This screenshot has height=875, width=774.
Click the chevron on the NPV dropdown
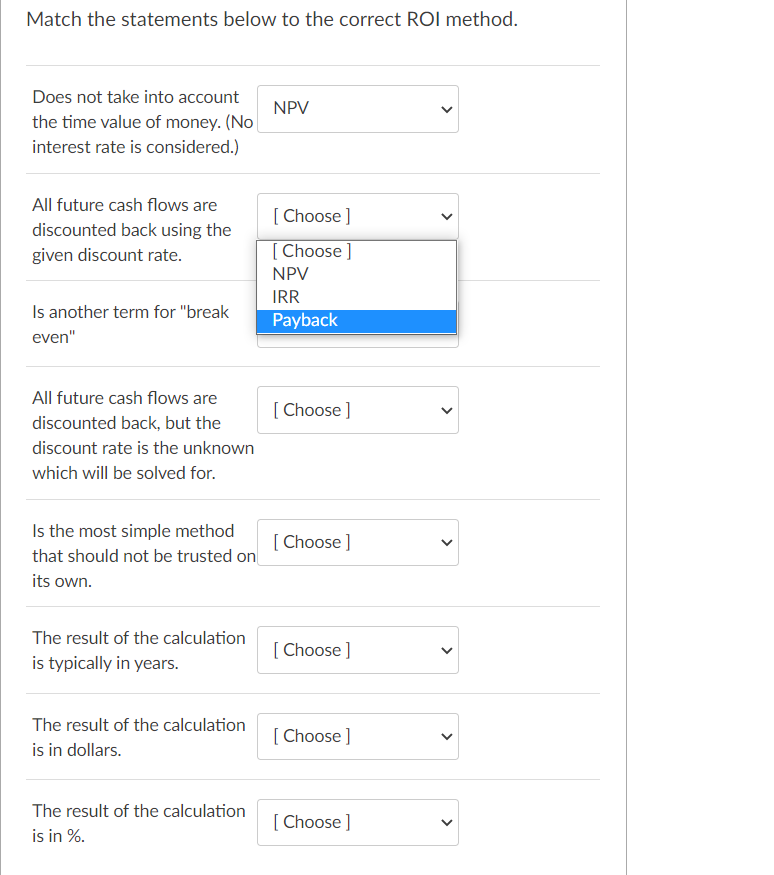[x=444, y=108]
